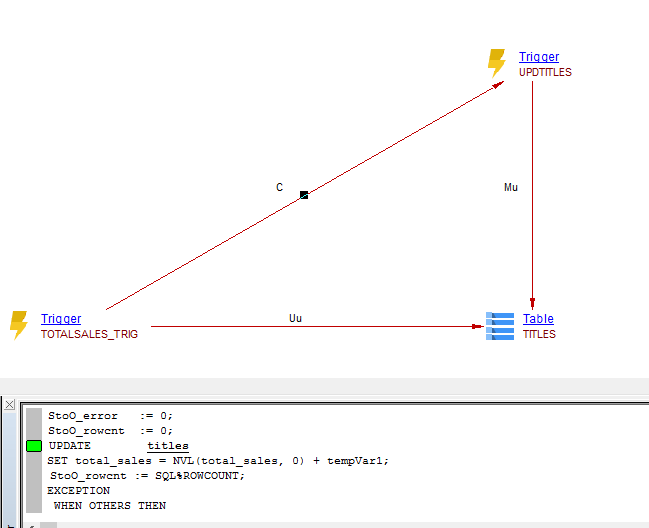
Task: Click the C label on diagonal arrow
Action: 280,188
